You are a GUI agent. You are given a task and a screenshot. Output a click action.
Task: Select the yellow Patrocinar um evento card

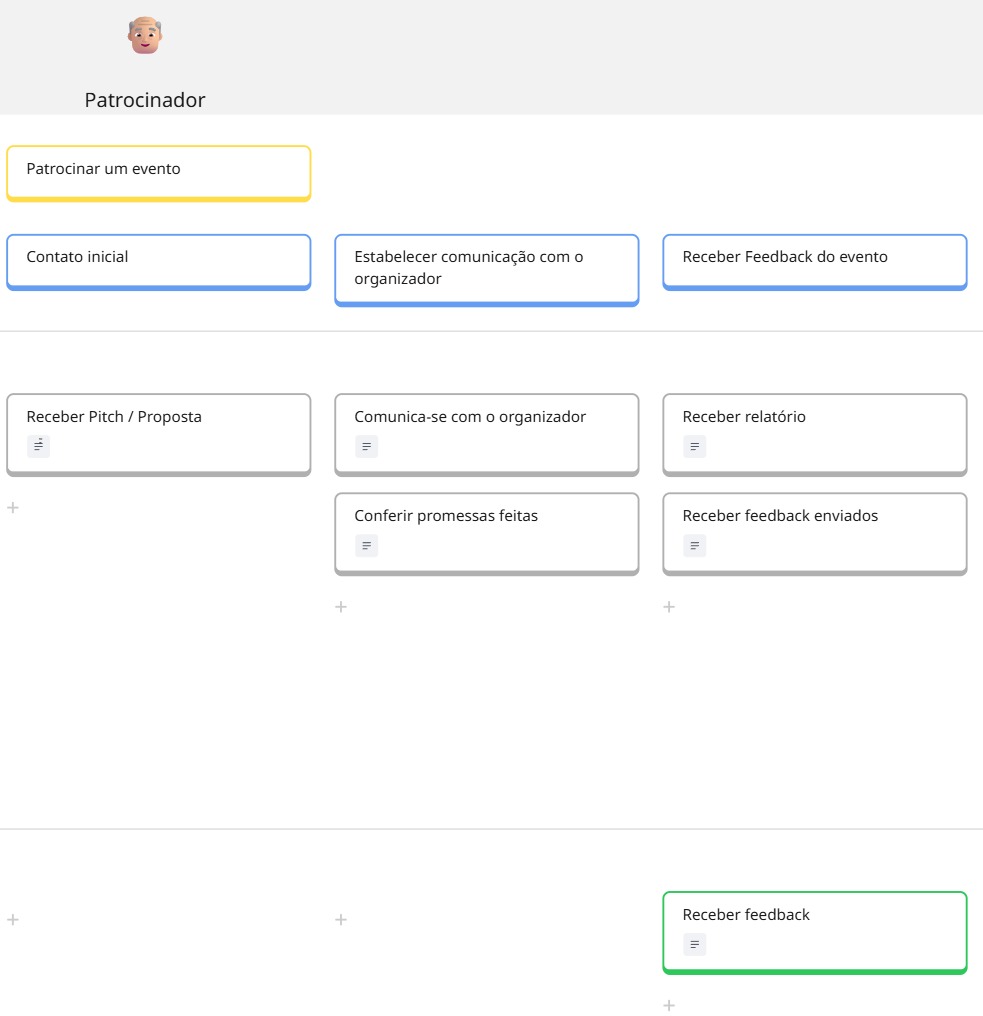pos(158,171)
